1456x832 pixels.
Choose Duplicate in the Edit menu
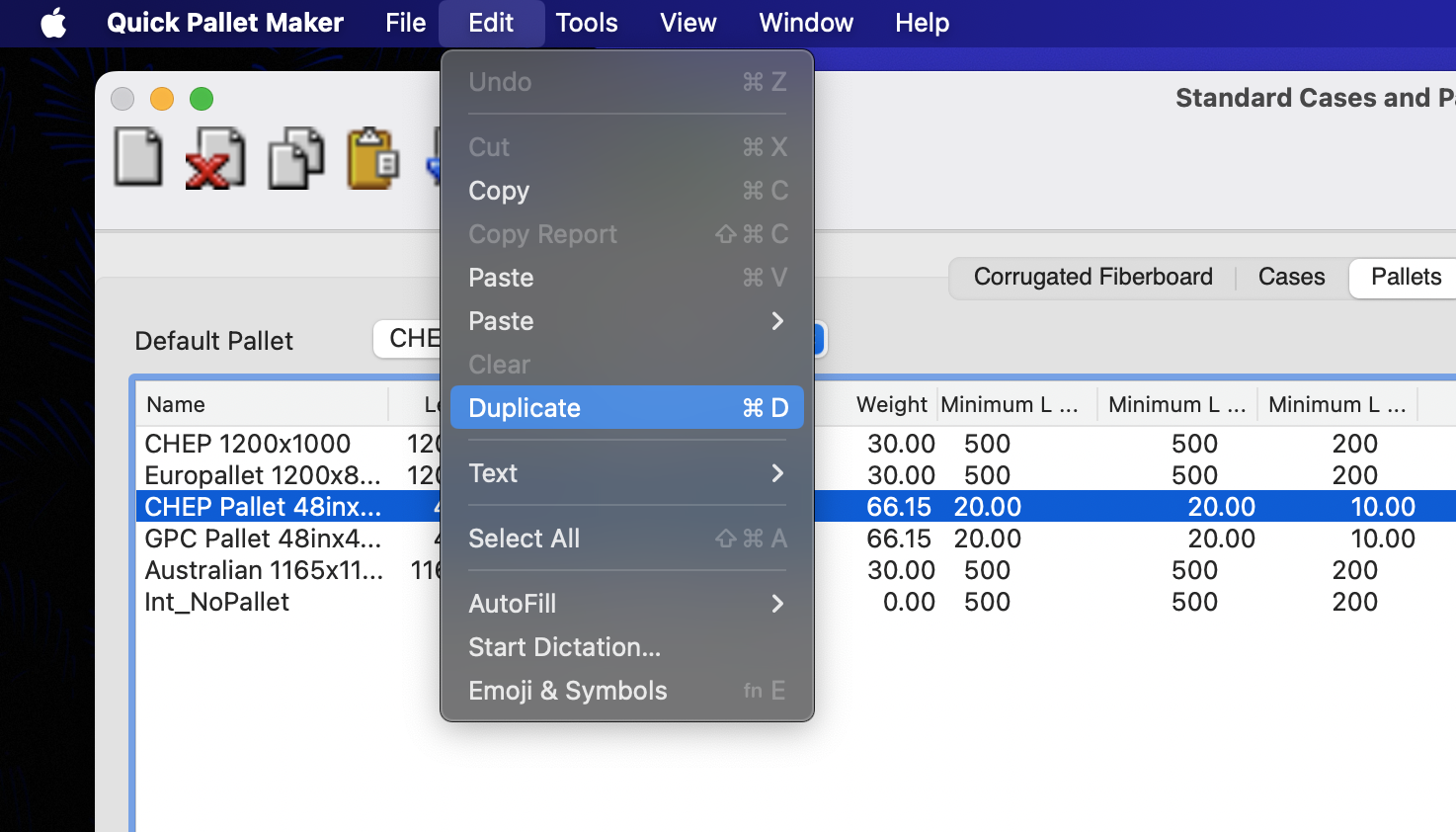point(627,408)
